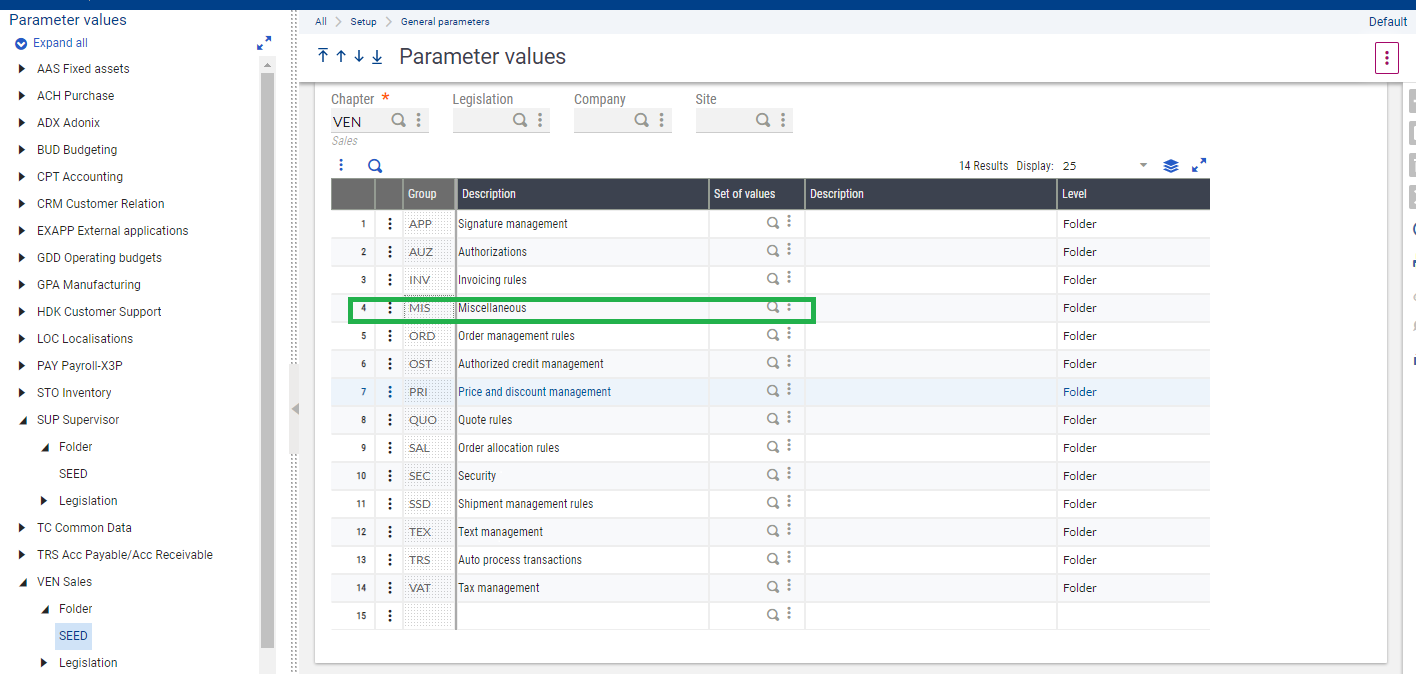
Task: Open the grid options kebab above the table
Action: [x=341, y=164]
